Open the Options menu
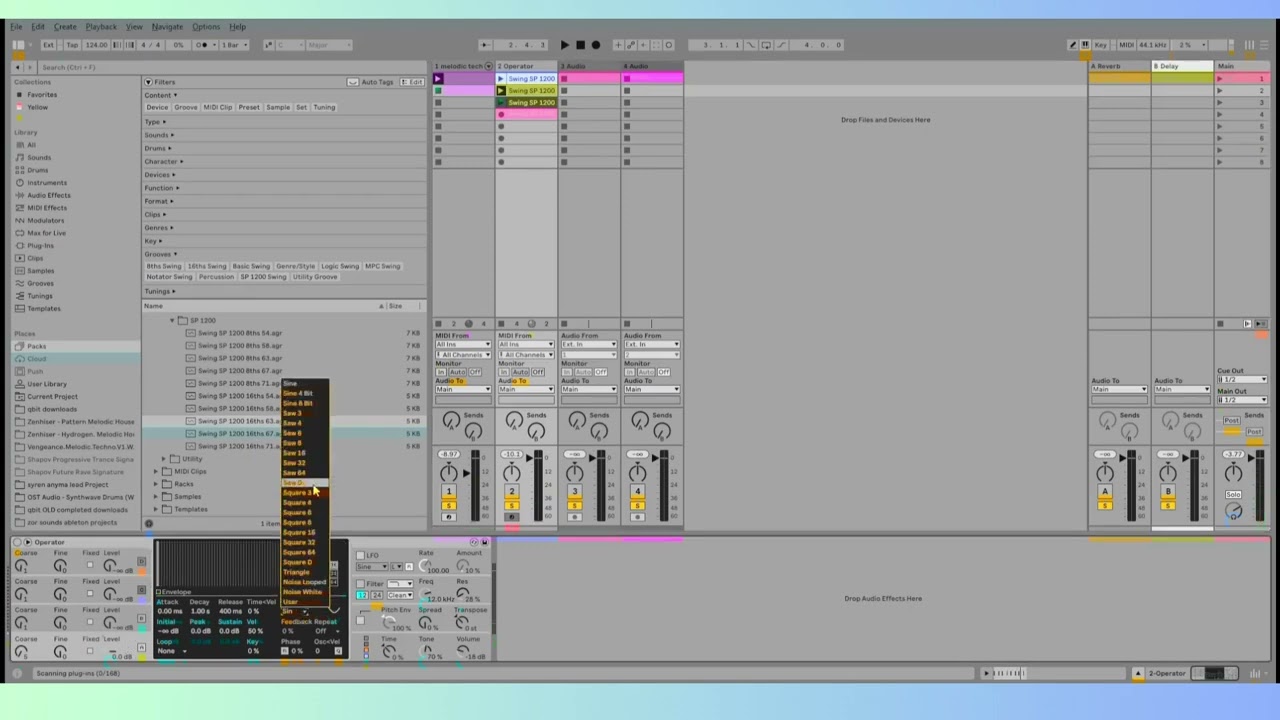The height and width of the screenshot is (720, 1280). (206, 27)
